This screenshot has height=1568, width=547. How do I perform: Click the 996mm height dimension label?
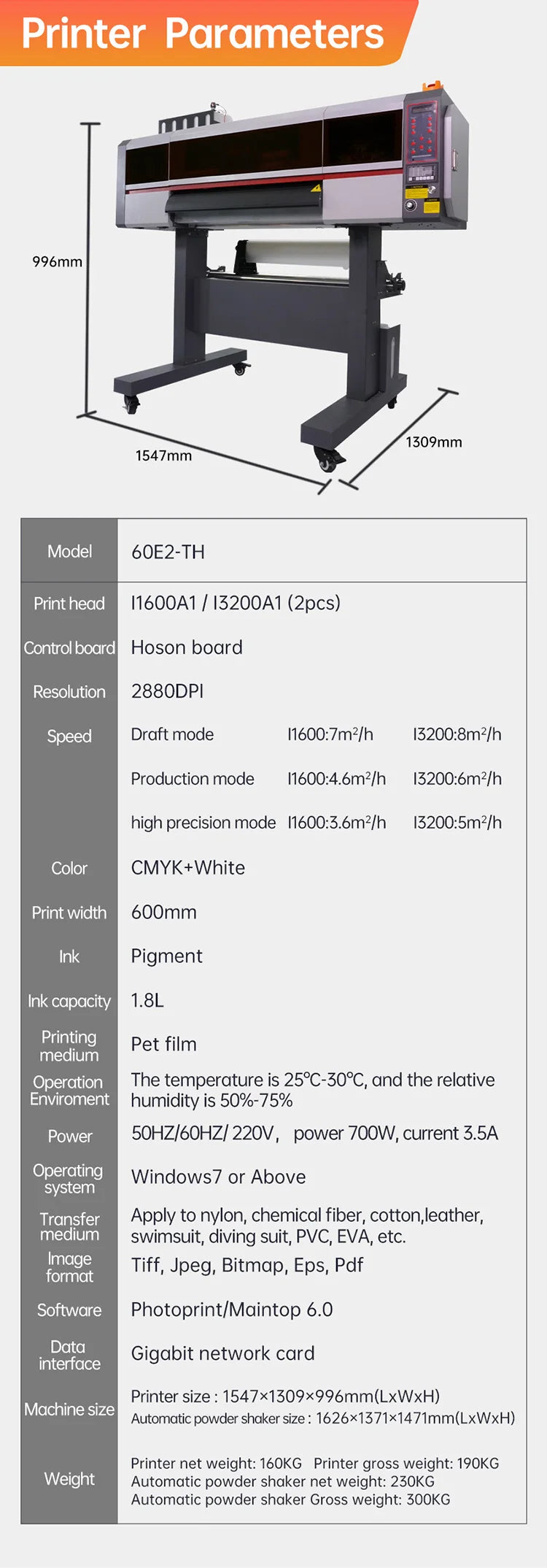(57, 262)
